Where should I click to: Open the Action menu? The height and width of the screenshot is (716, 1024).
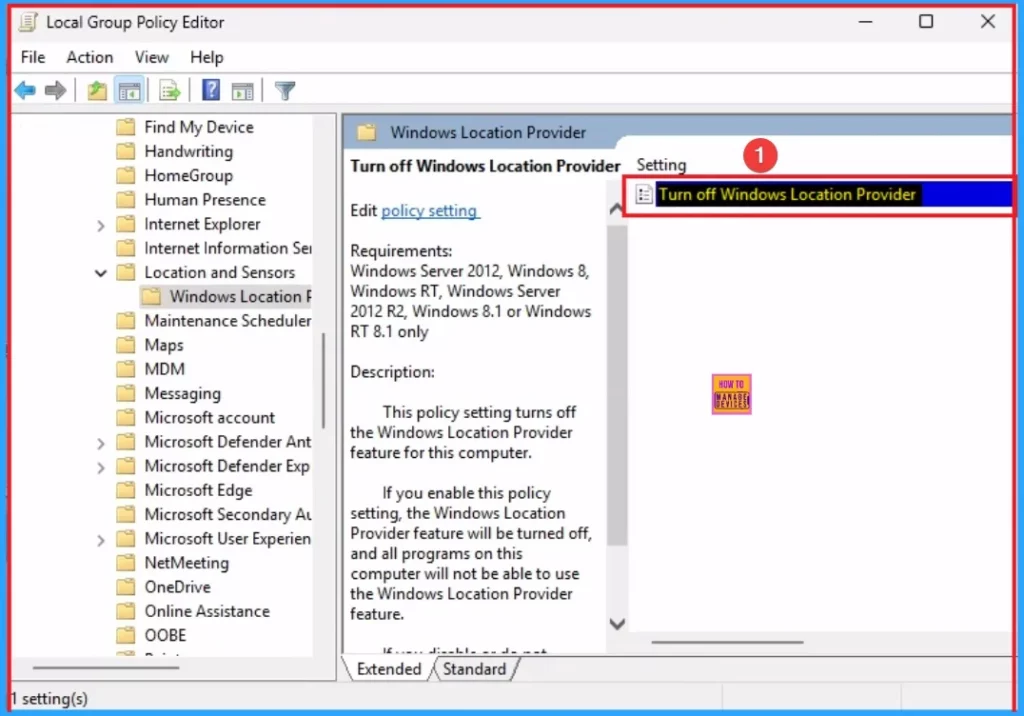(x=89, y=57)
